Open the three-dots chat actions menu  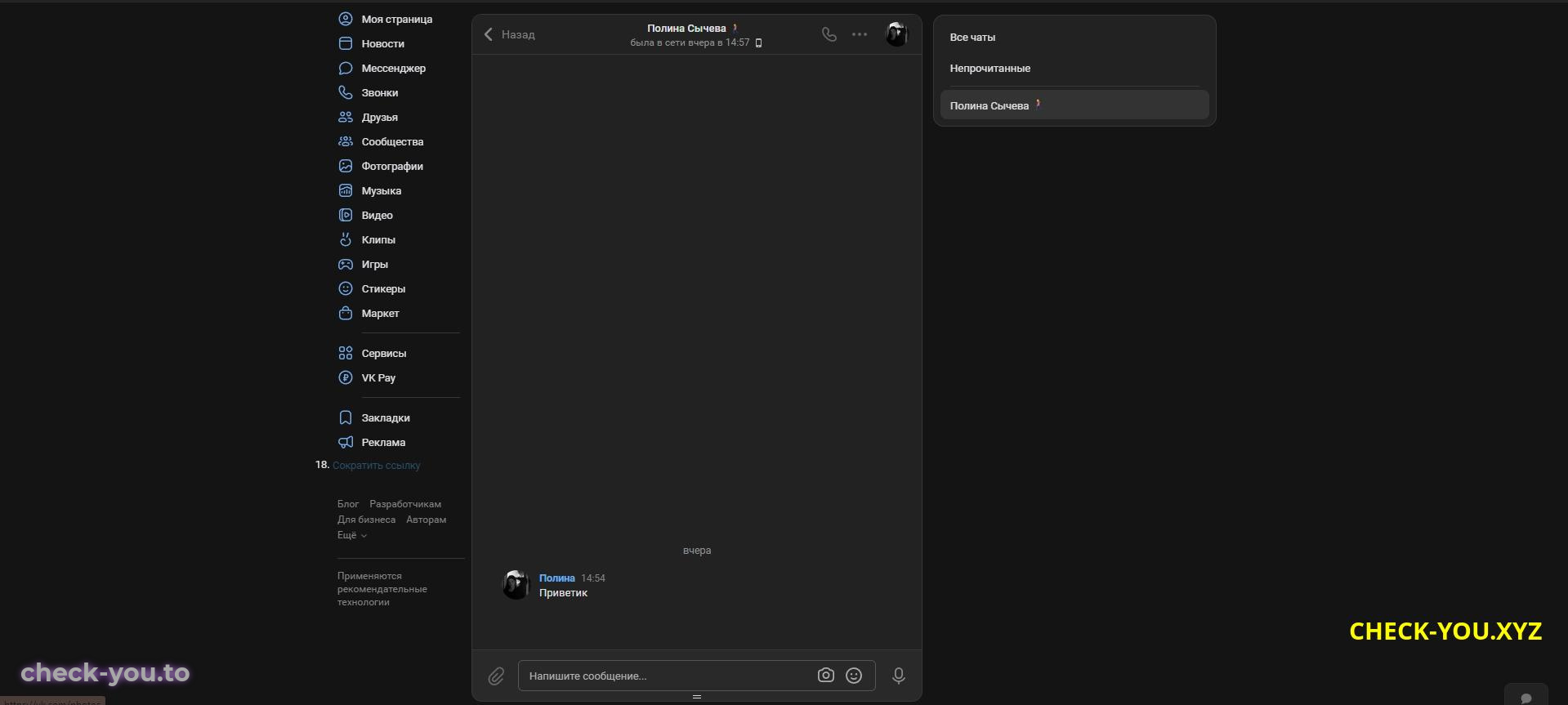[x=860, y=34]
